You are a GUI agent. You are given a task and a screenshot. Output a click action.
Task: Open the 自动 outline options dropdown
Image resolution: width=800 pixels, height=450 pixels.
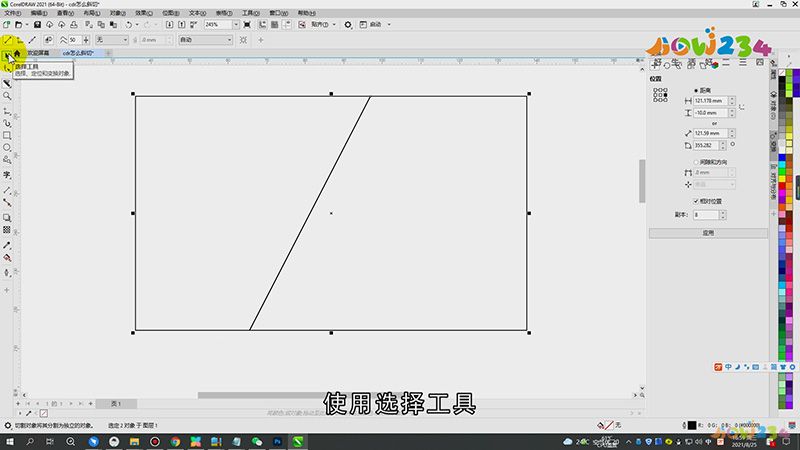[206, 40]
